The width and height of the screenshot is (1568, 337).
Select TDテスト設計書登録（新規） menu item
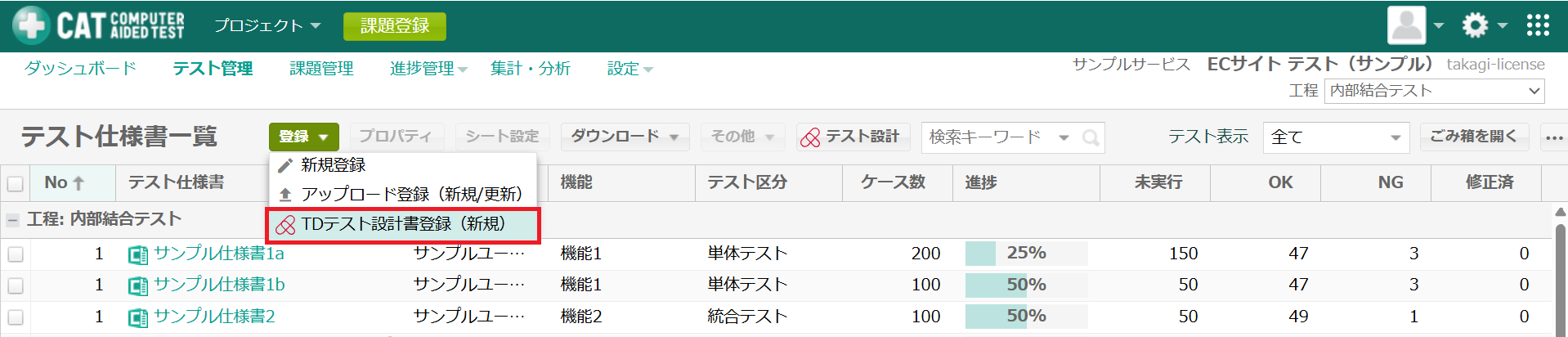tap(402, 225)
